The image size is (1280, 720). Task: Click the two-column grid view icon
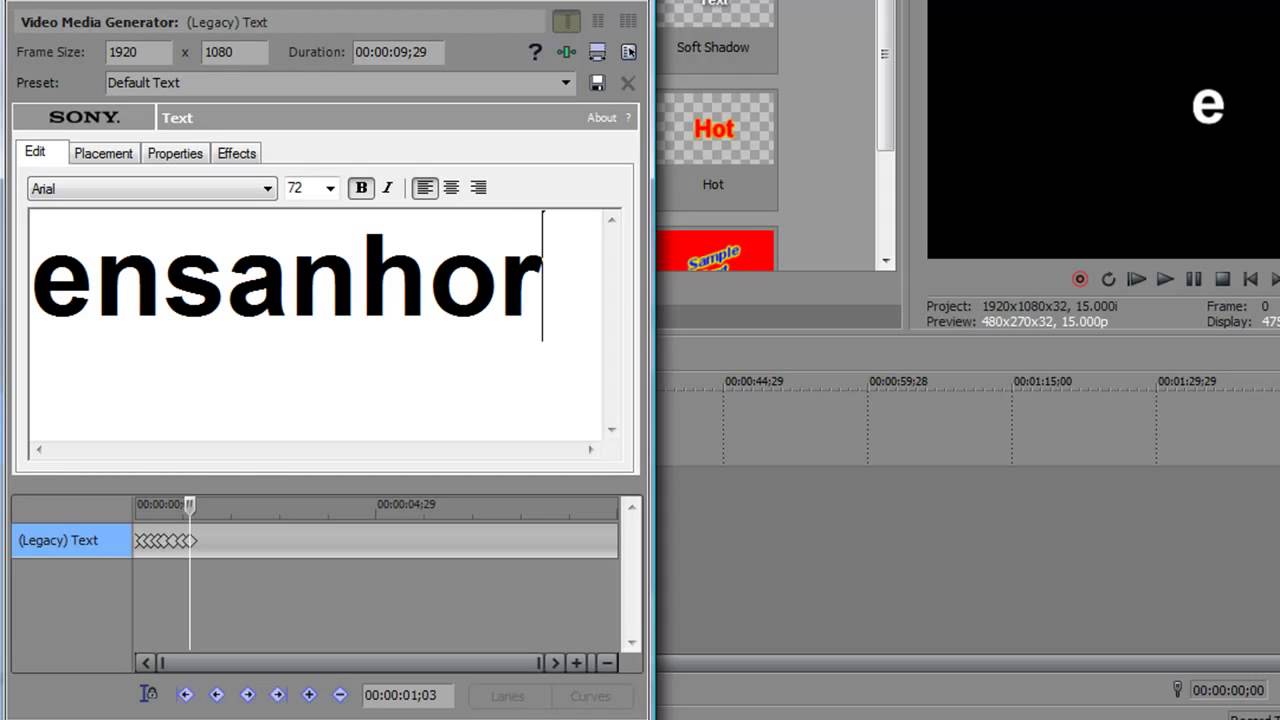(598, 21)
